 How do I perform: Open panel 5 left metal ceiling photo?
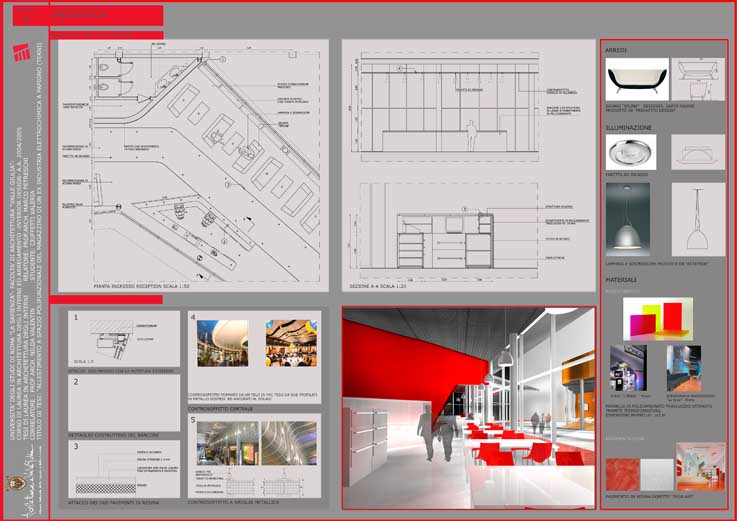pyautogui.click(x=227, y=443)
